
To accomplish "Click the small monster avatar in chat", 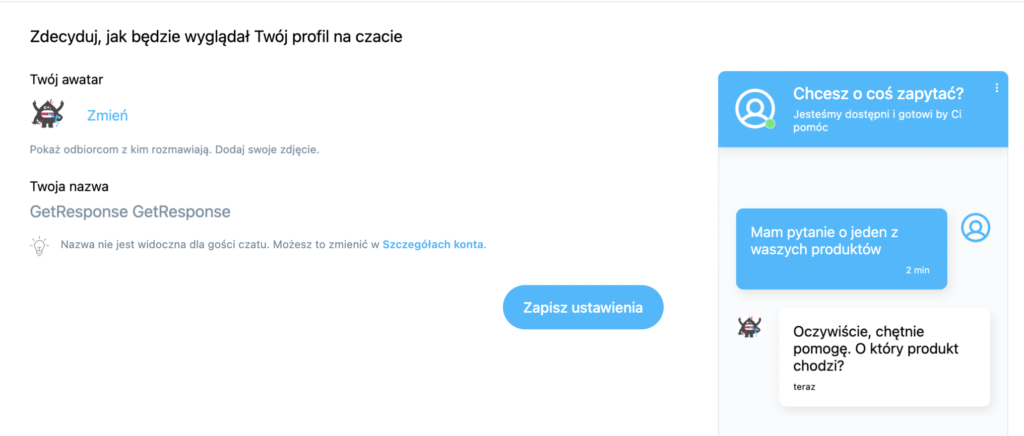I will pyautogui.click(x=749, y=326).
